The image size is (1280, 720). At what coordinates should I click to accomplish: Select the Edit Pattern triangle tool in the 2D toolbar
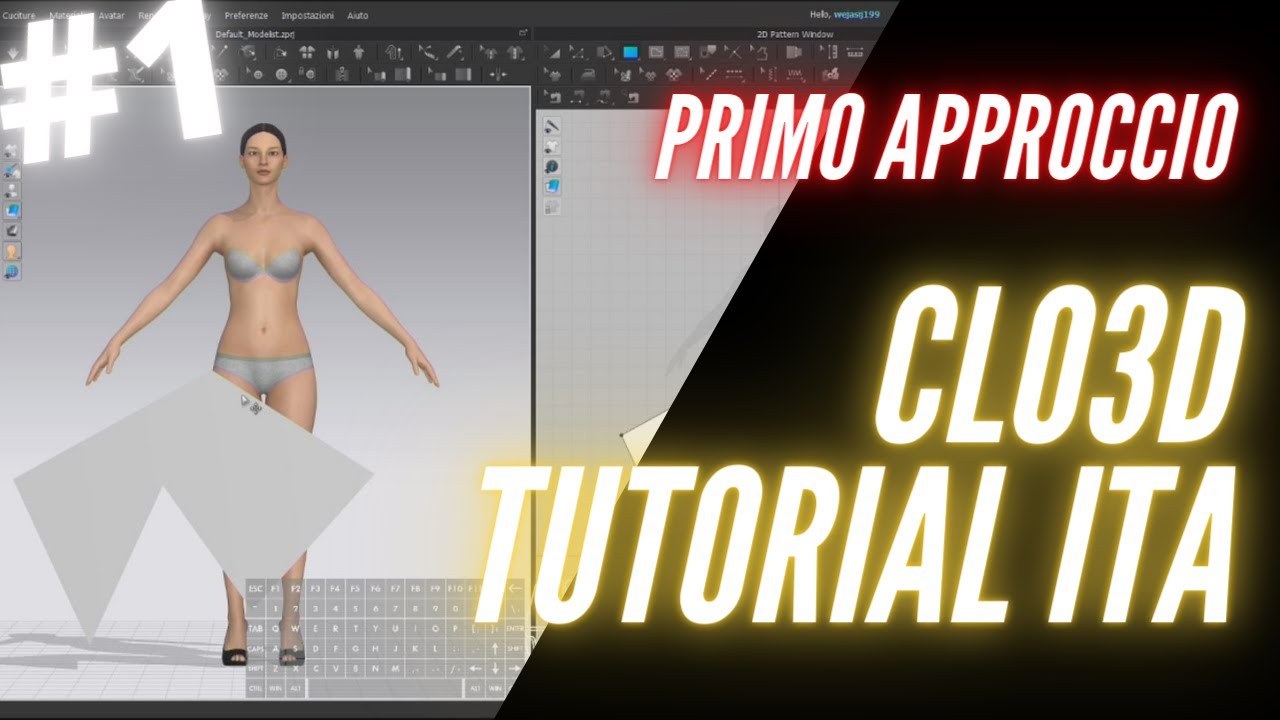click(x=553, y=52)
